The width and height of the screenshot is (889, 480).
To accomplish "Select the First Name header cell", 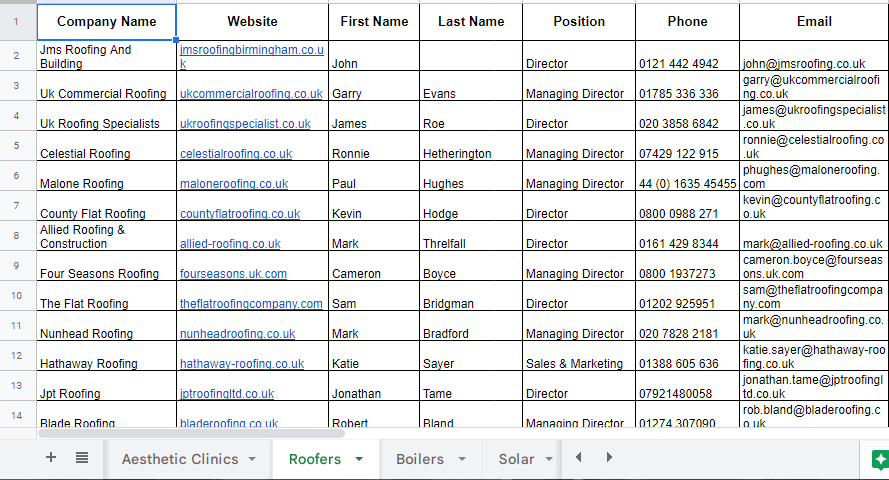I will [374, 22].
